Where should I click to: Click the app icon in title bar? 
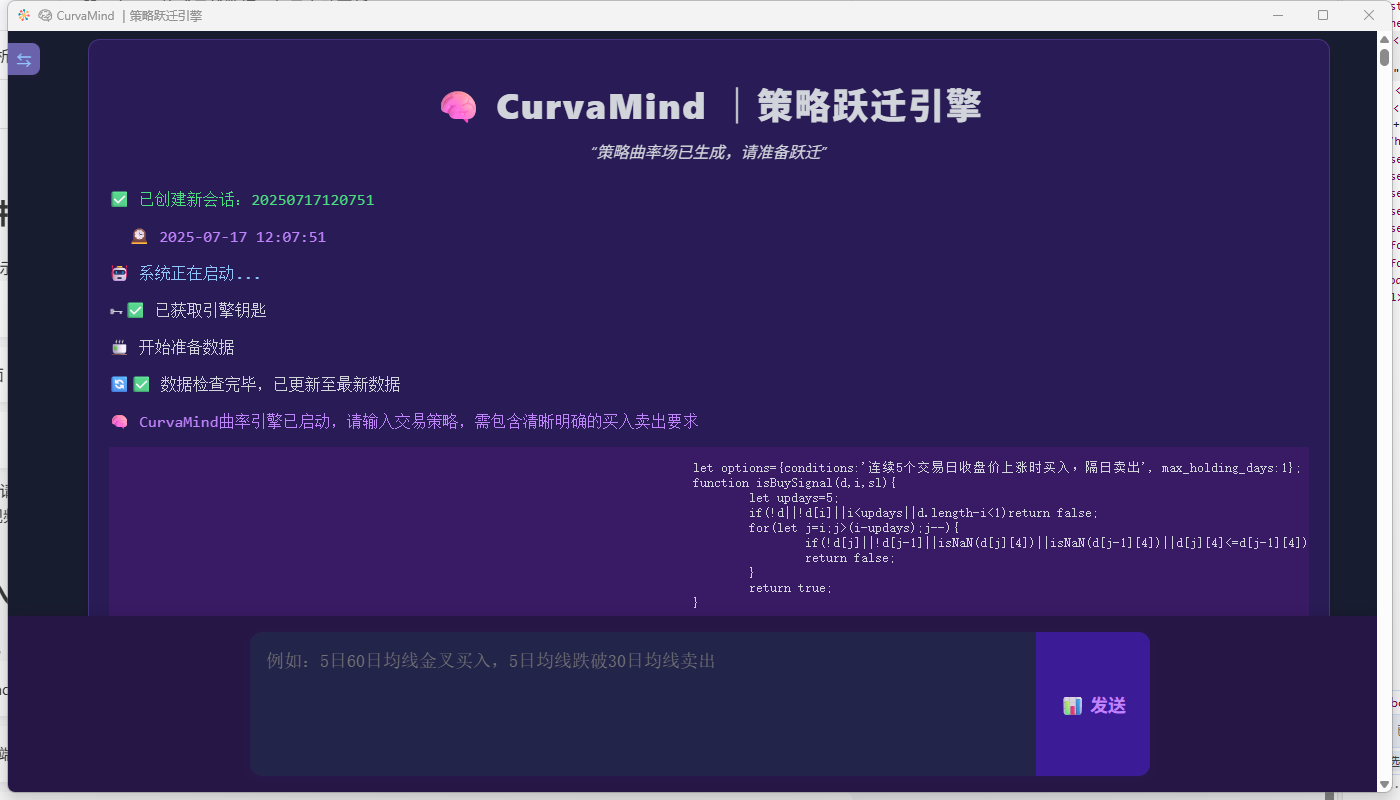24,15
